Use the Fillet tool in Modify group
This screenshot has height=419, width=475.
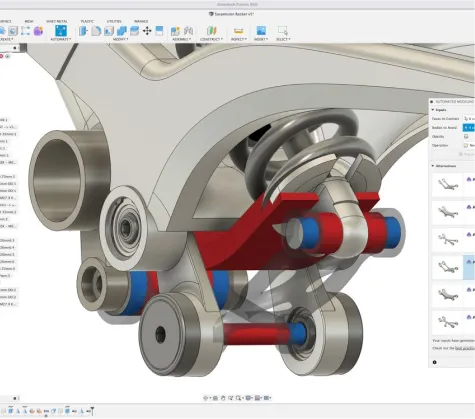[96, 31]
